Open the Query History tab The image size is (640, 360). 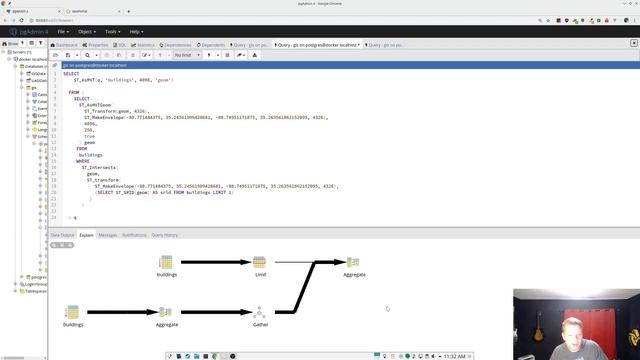(164, 235)
